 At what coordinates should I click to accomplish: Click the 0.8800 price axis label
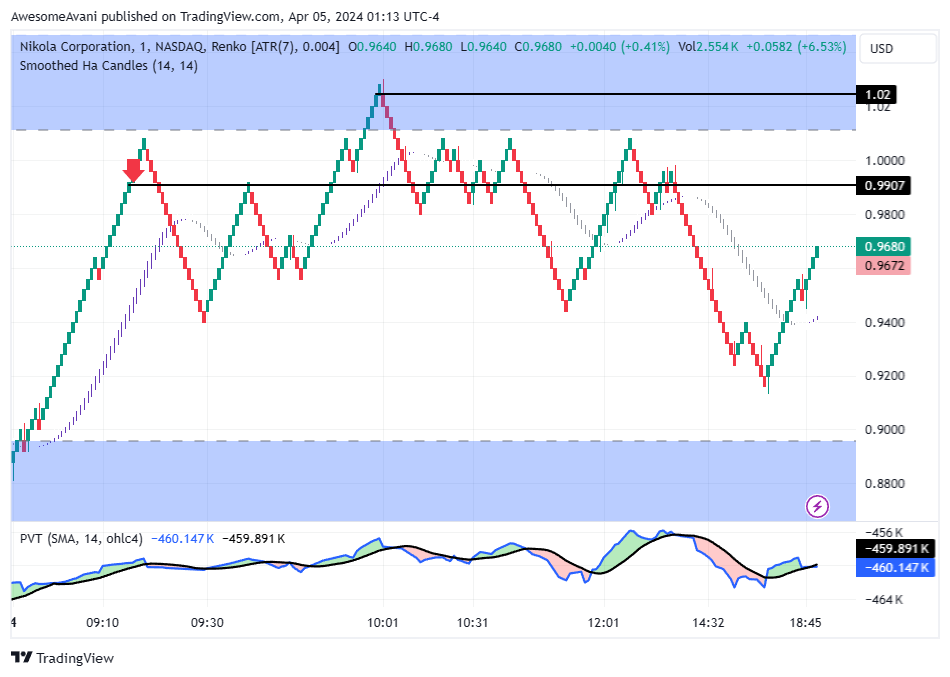885,484
